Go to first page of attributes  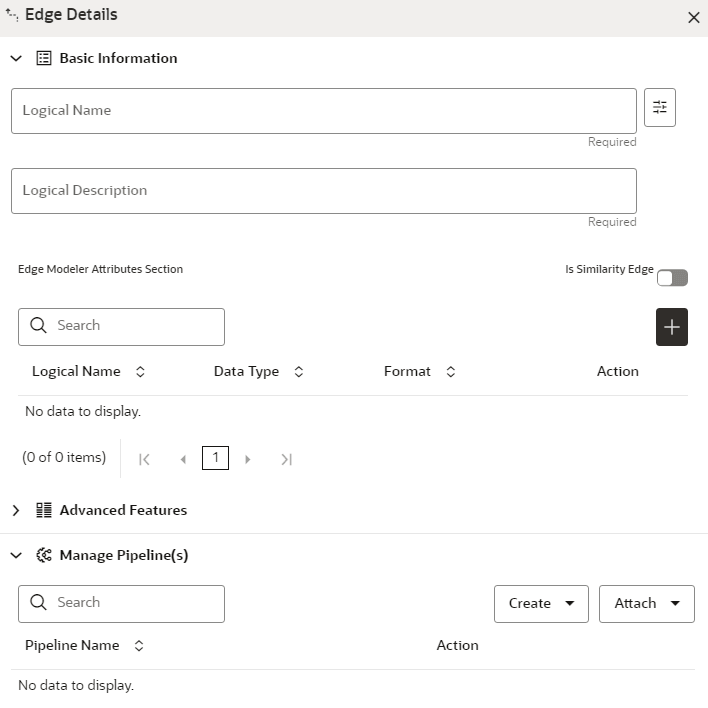[144, 459]
